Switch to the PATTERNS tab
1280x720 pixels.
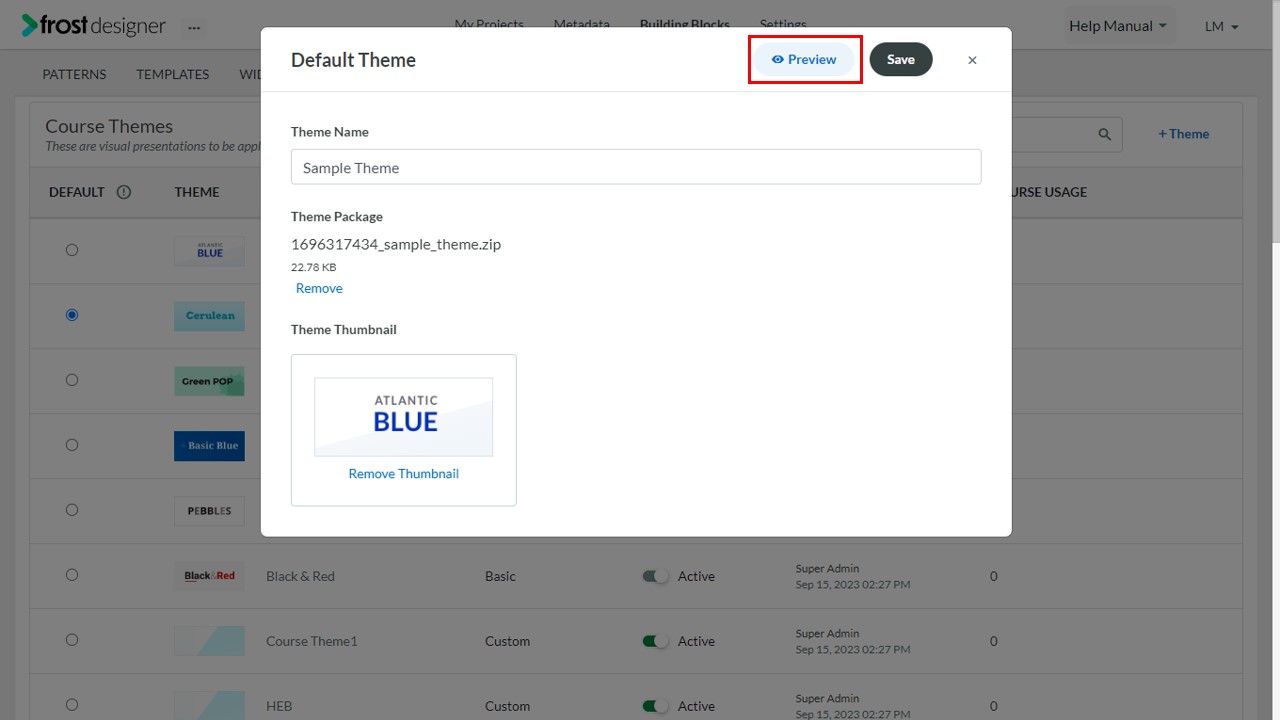(74, 74)
